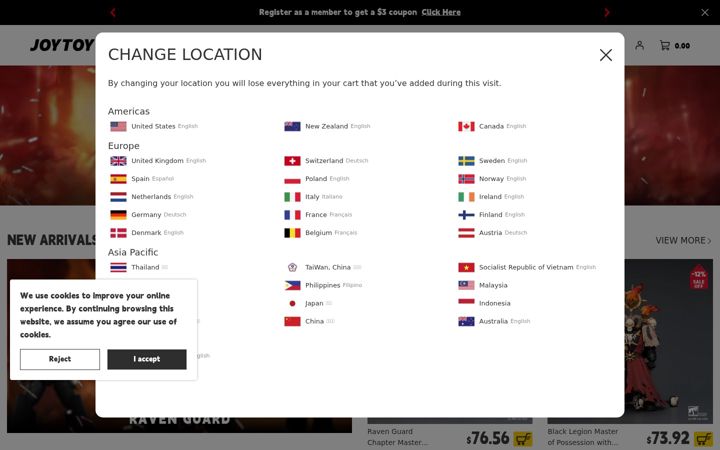720x450 pixels.
Task: Click the Italy flag icon
Action: tap(292, 197)
